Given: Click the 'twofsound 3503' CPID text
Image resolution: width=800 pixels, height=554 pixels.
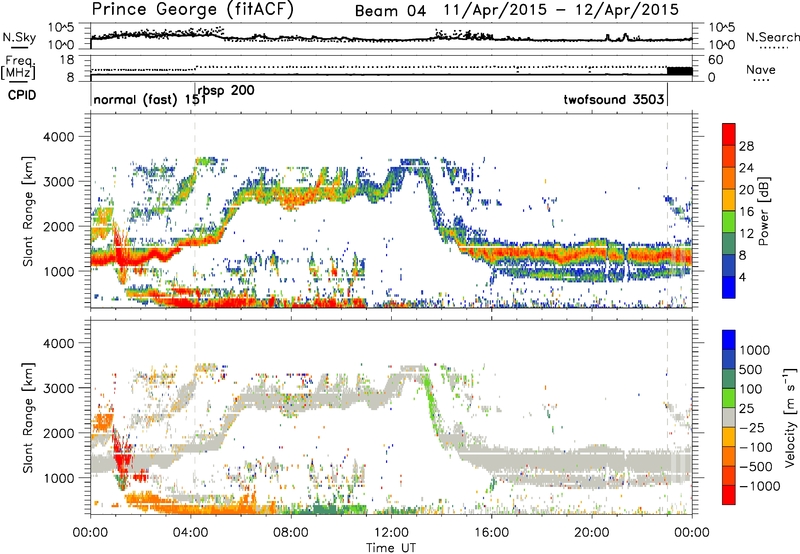Looking at the screenshot, I should click(614, 99).
